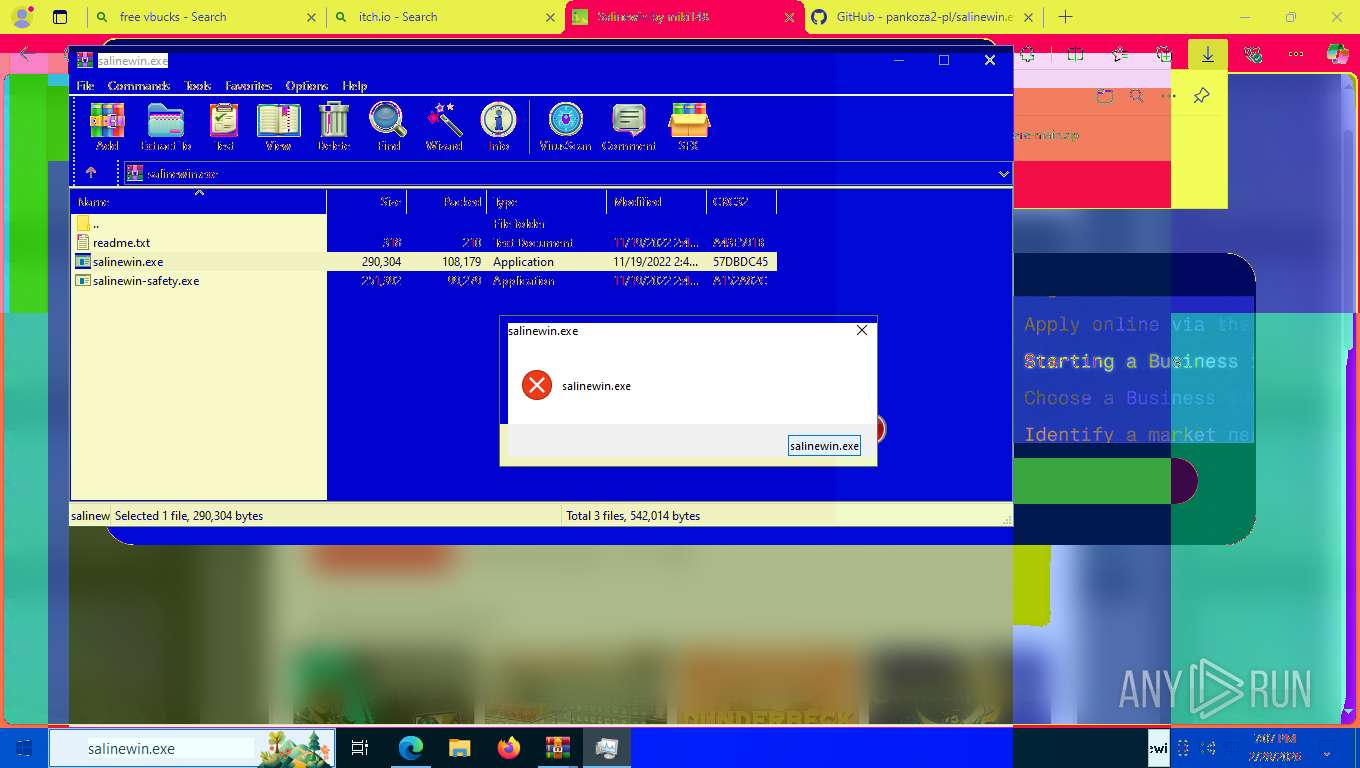Pin the Downloads panel

(1201, 96)
